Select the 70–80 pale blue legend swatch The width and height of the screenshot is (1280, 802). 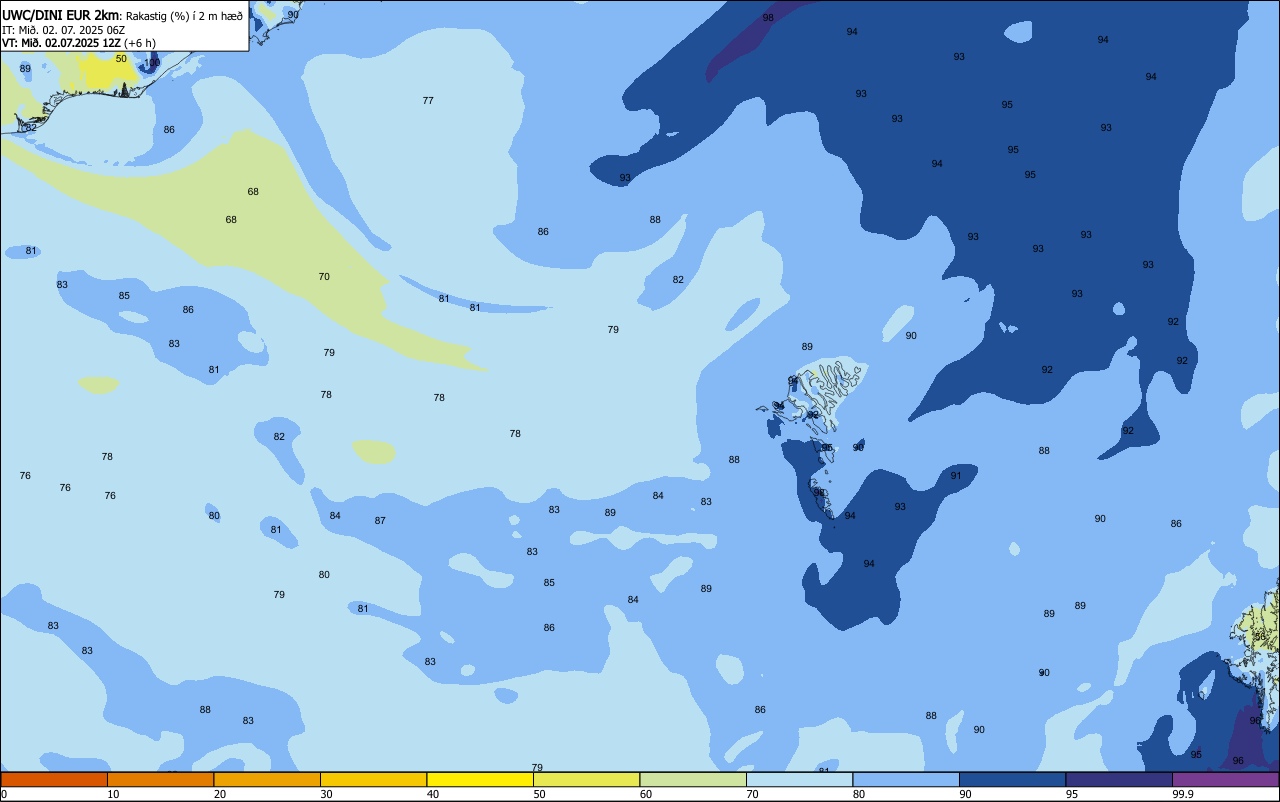(x=799, y=779)
